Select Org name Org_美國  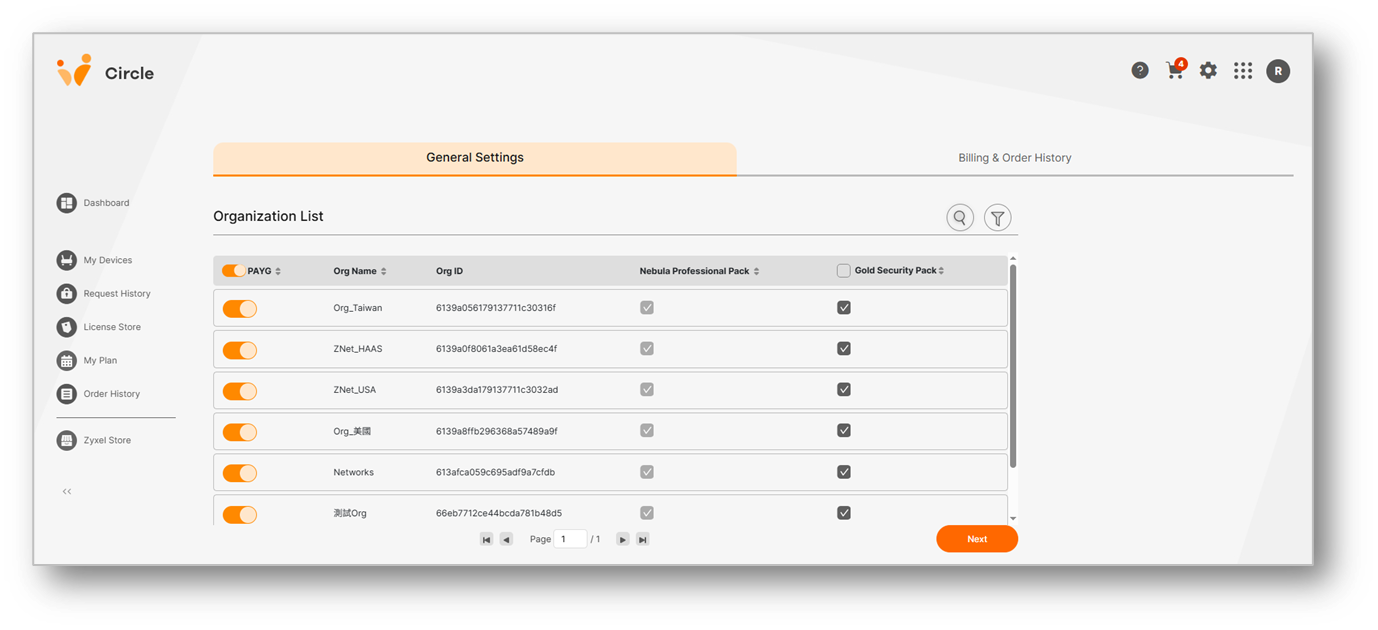pyautogui.click(x=353, y=431)
